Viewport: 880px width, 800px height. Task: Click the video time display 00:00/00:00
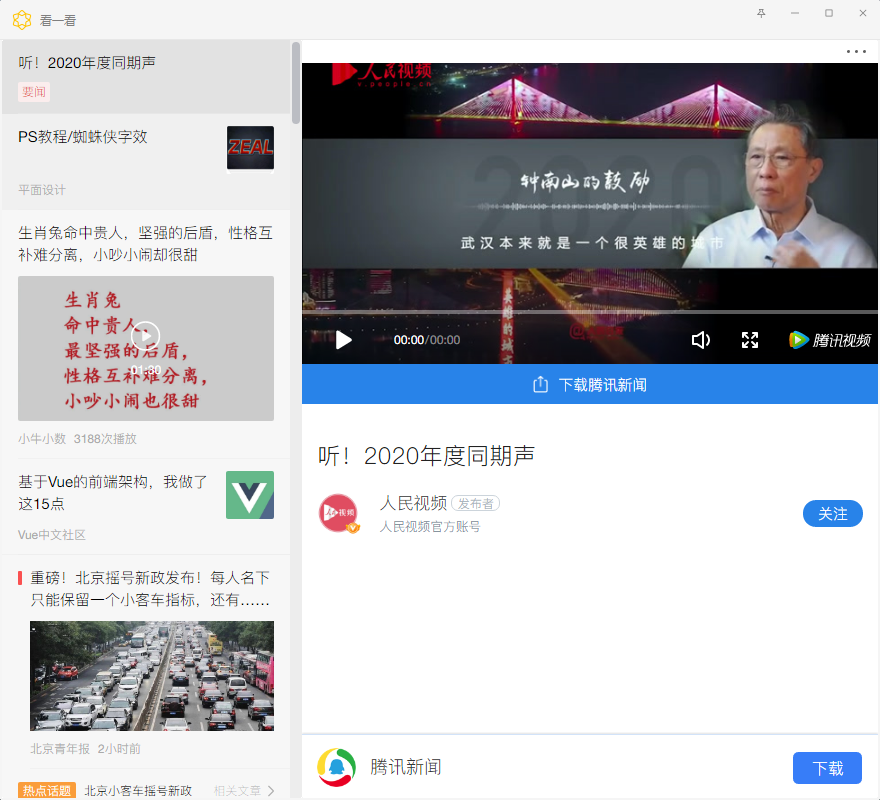tap(427, 340)
